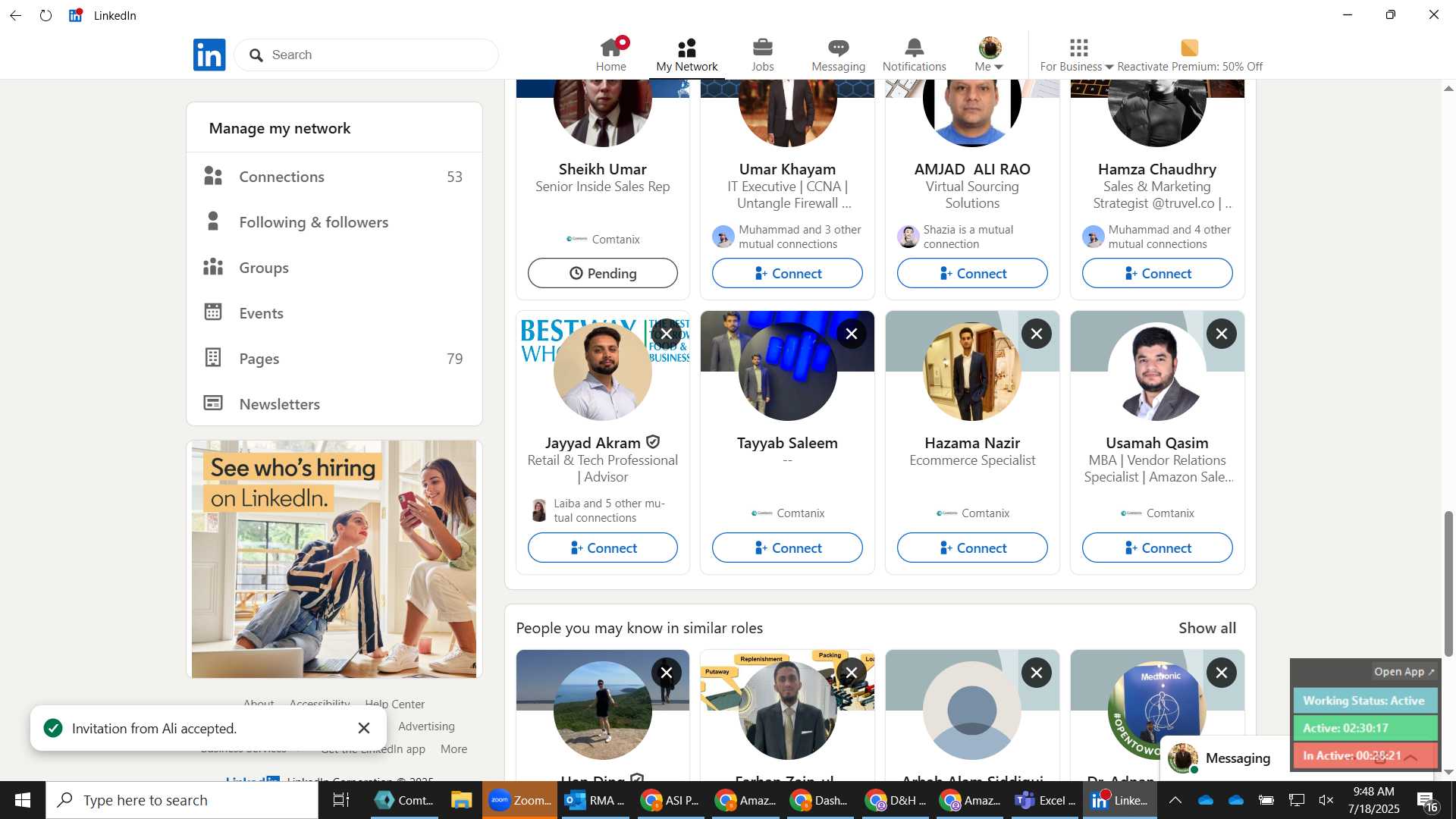Click Pending button for Sheikh Umar
Screen dimensions: 1456x819
[603, 273]
